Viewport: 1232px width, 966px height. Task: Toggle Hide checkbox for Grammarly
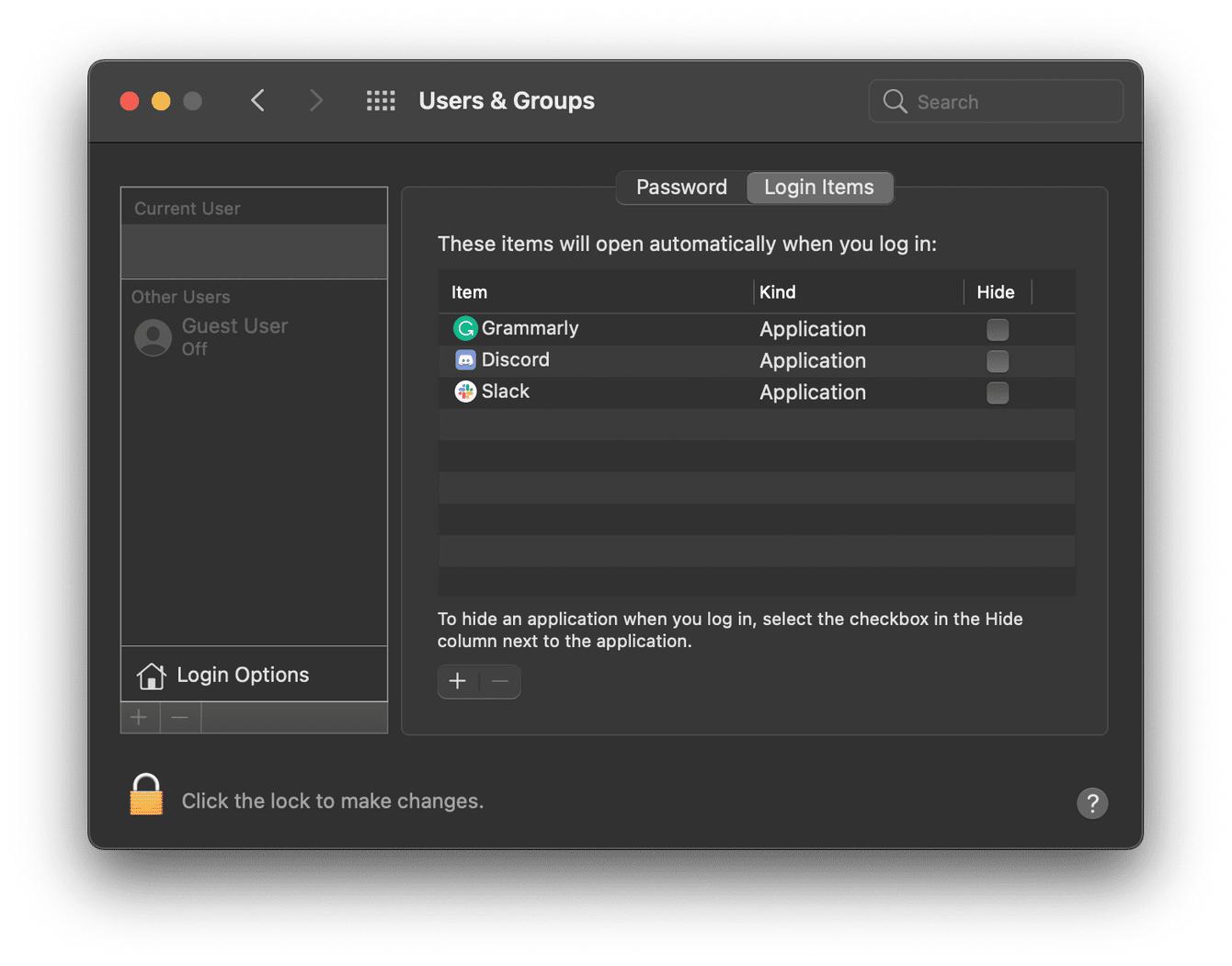pyautogui.click(x=998, y=329)
